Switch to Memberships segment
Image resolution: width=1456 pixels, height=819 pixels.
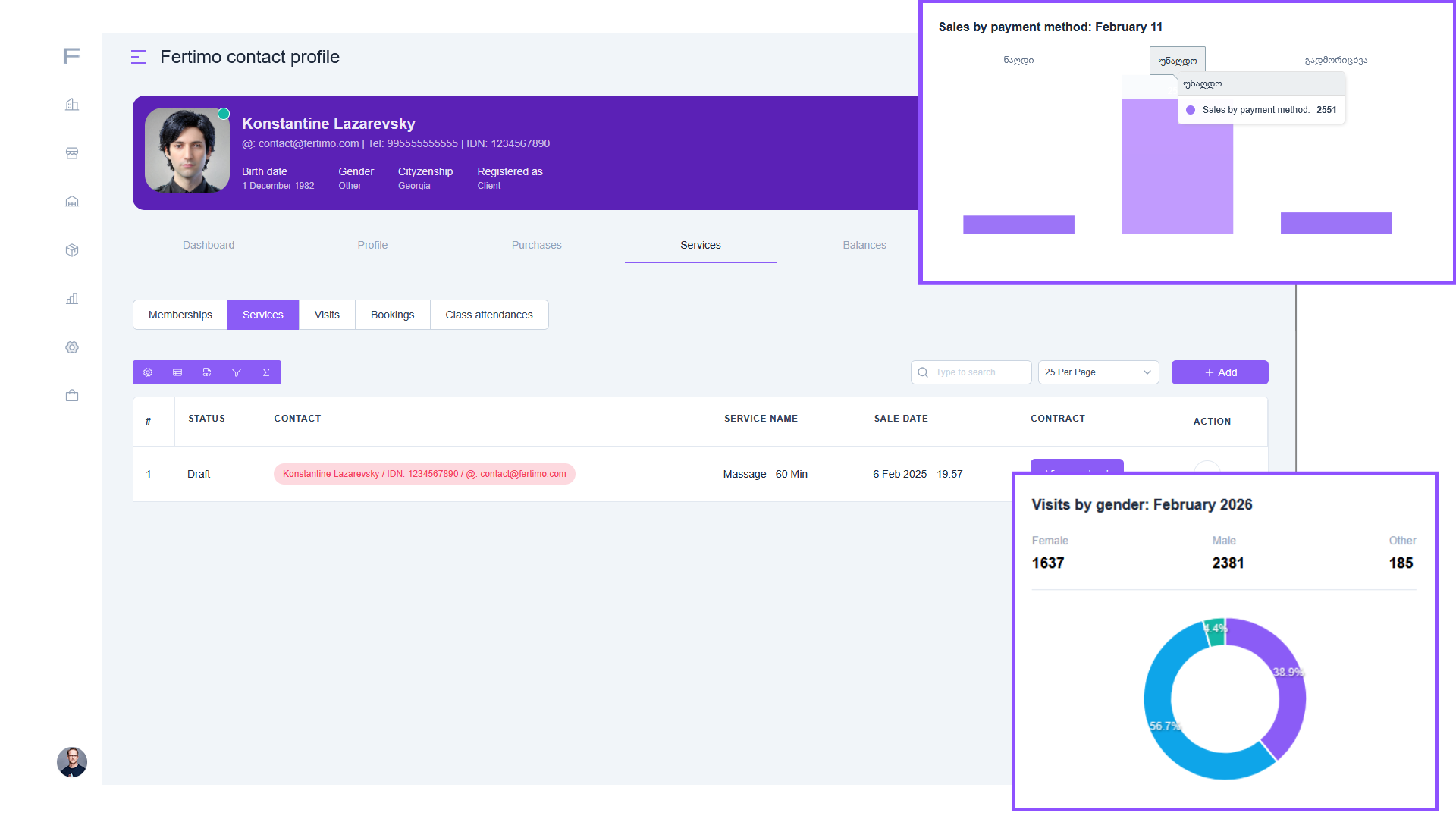(x=180, y=315)
